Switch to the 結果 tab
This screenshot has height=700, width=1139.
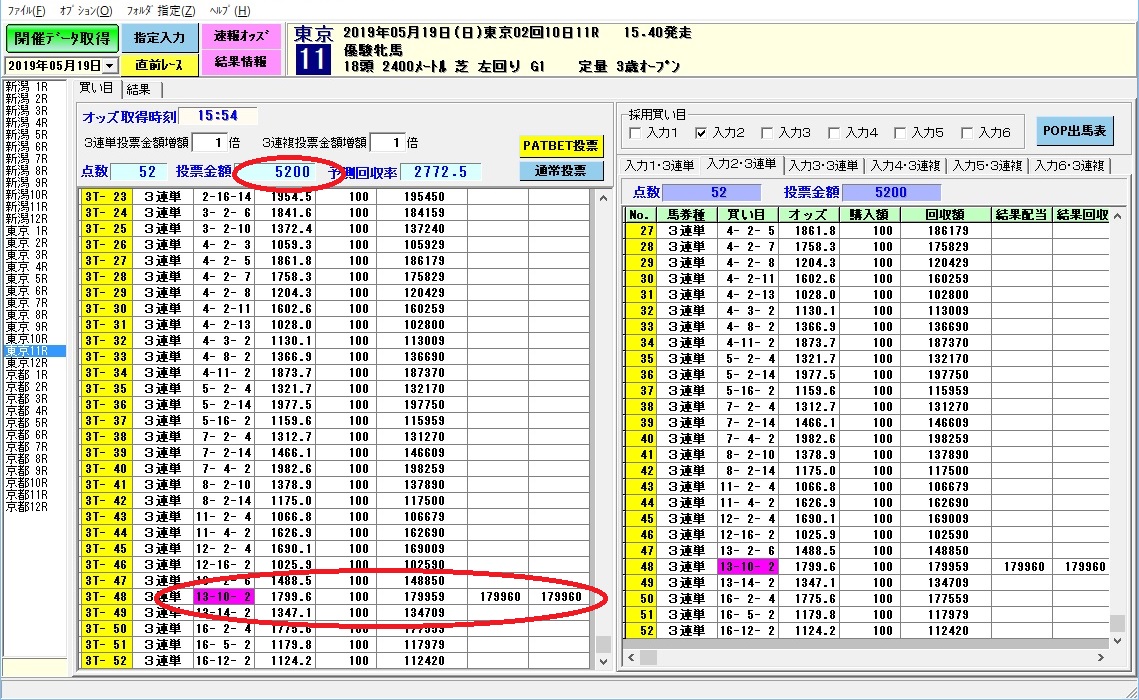138,90
